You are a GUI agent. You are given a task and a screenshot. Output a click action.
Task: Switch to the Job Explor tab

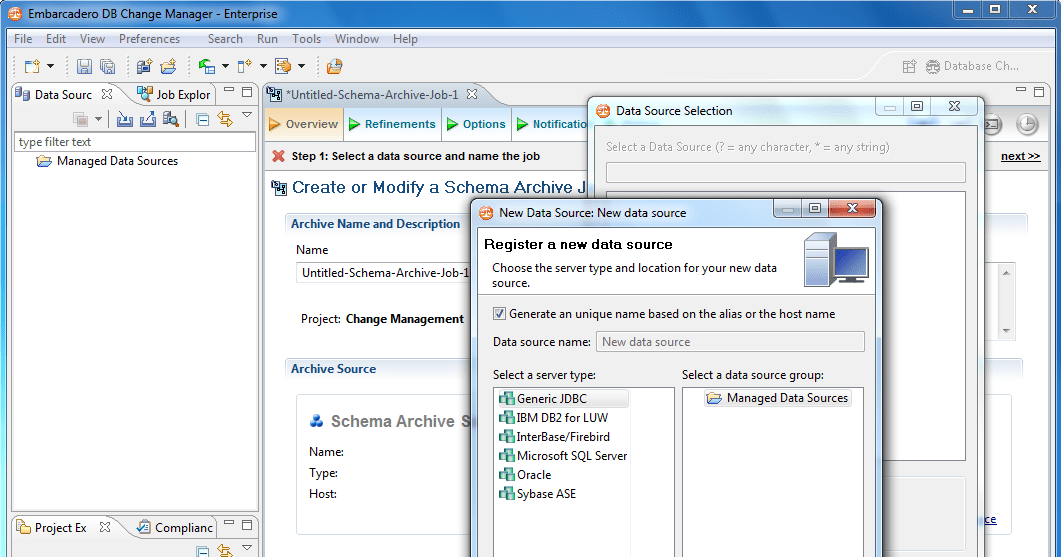tap(174, 95)
